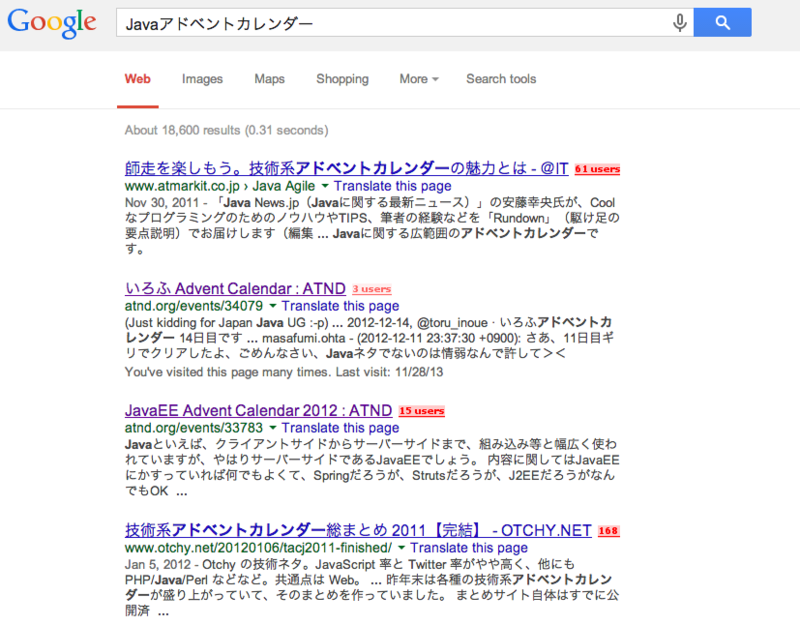Open 技術系アドベントカレンダー総まとめ 2011 OTCHY.NET link
The height and width of the screenshot is (625, 800).
(x=358, y=530)
